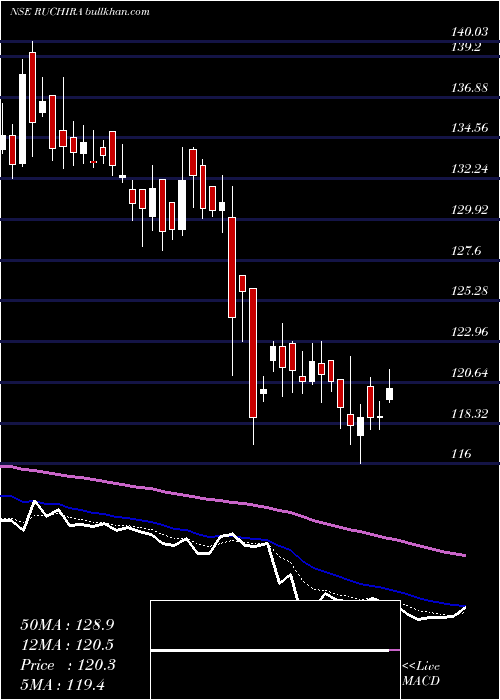Screen dimensions: 500x700
Task: Click the 136.88 price axis label
Action: tap(470, 88)
